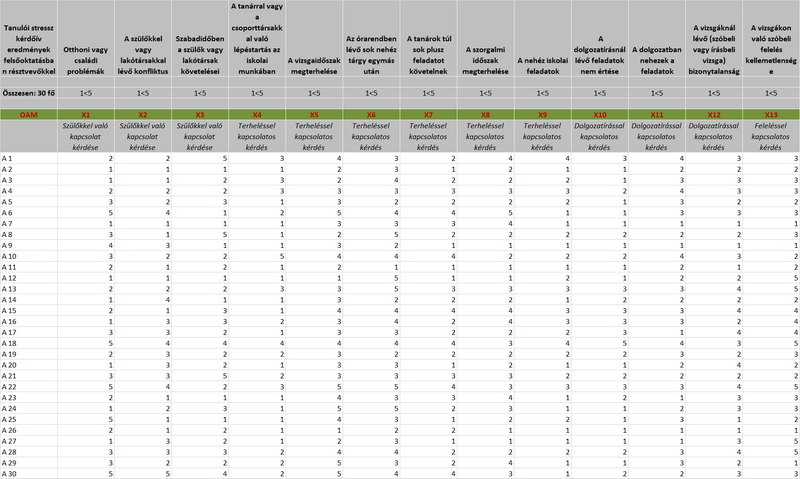This screenshot has width=800, height=479.
Task: Select row label A 18
Action: coord(29,343)
